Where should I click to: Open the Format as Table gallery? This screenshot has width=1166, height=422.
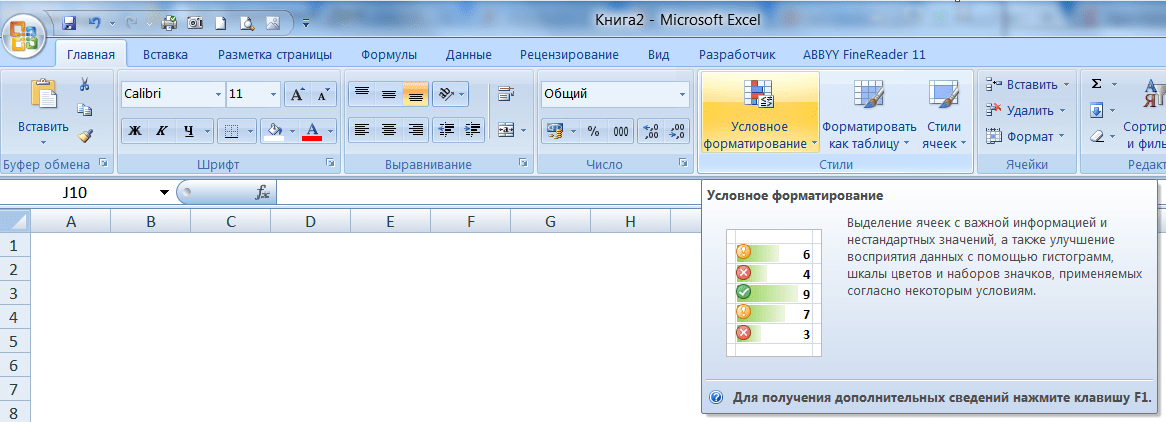pos(868,118)
